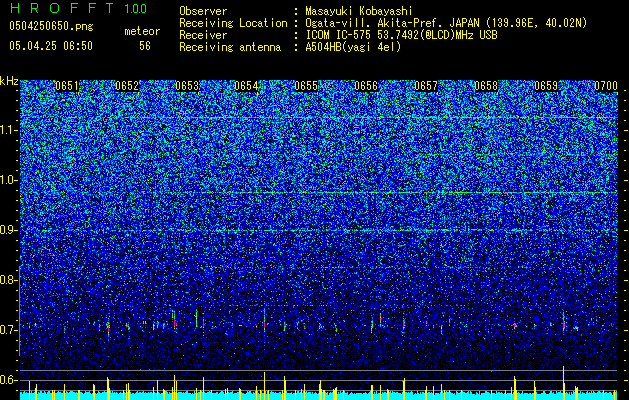Click the 0654 time marker
This screenshot has height=400, width=629.
tap(246, 86)
